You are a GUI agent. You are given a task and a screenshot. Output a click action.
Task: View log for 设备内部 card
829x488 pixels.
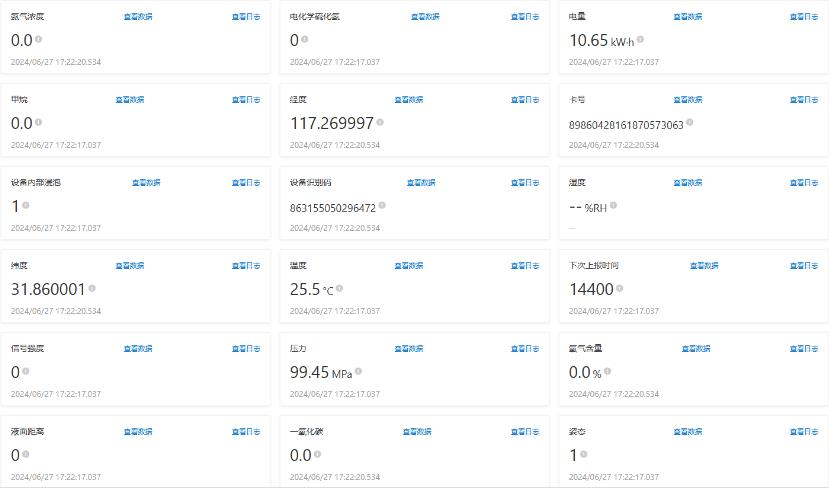[x=246, y=183]
